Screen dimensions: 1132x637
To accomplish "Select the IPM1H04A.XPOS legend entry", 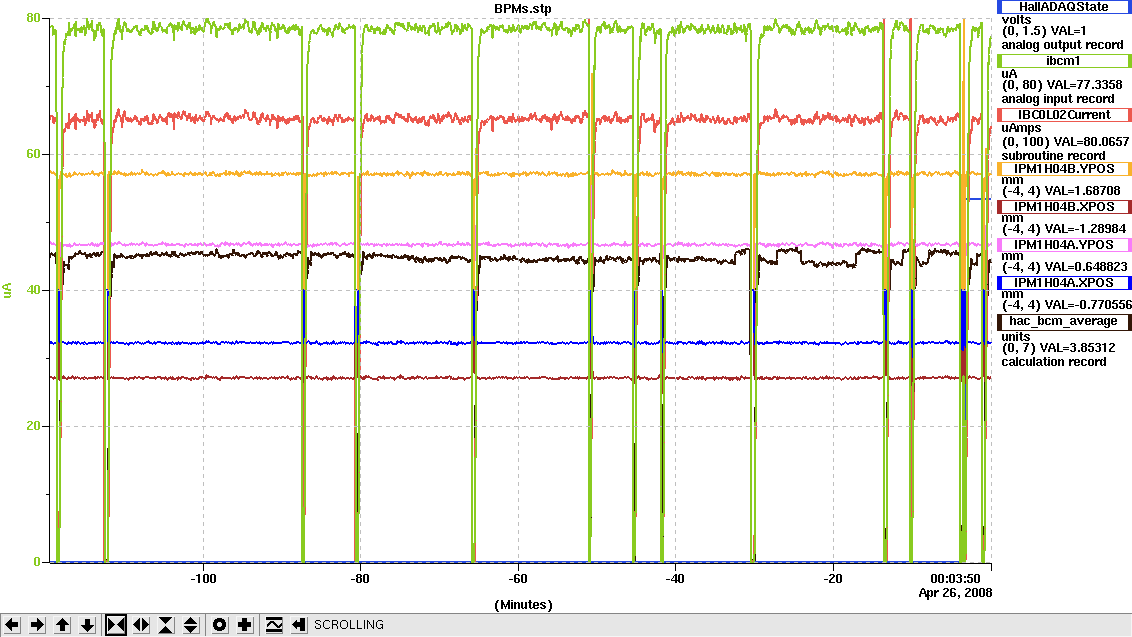I will tap(1064, 283).
